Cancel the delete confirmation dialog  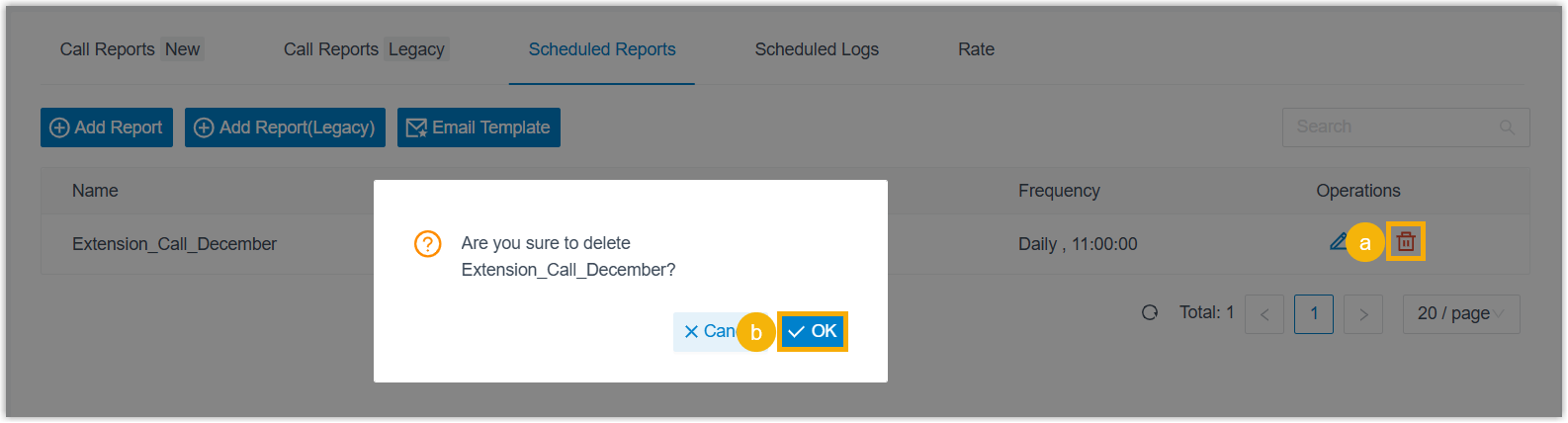pyautogui.click(x=706, y=332)
